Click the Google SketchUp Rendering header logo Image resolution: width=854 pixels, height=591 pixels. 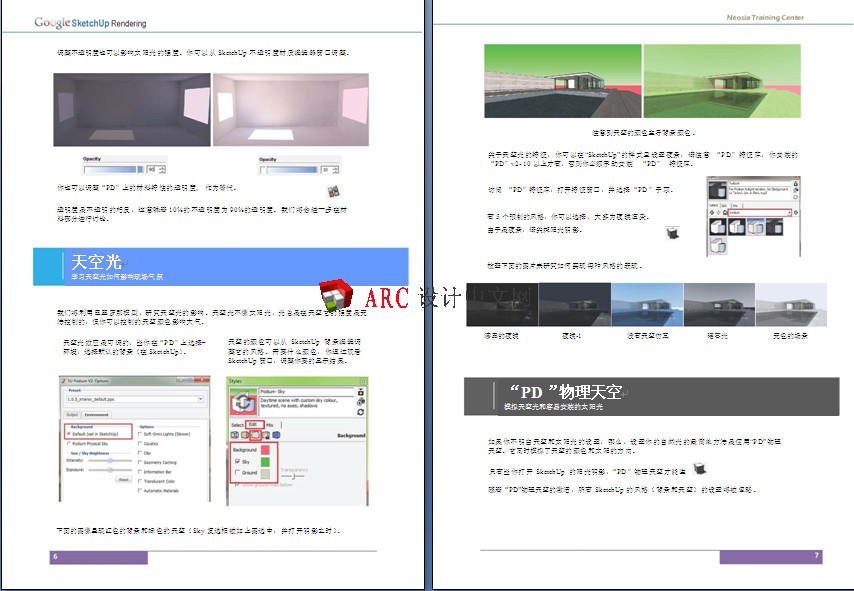(90, 23)
